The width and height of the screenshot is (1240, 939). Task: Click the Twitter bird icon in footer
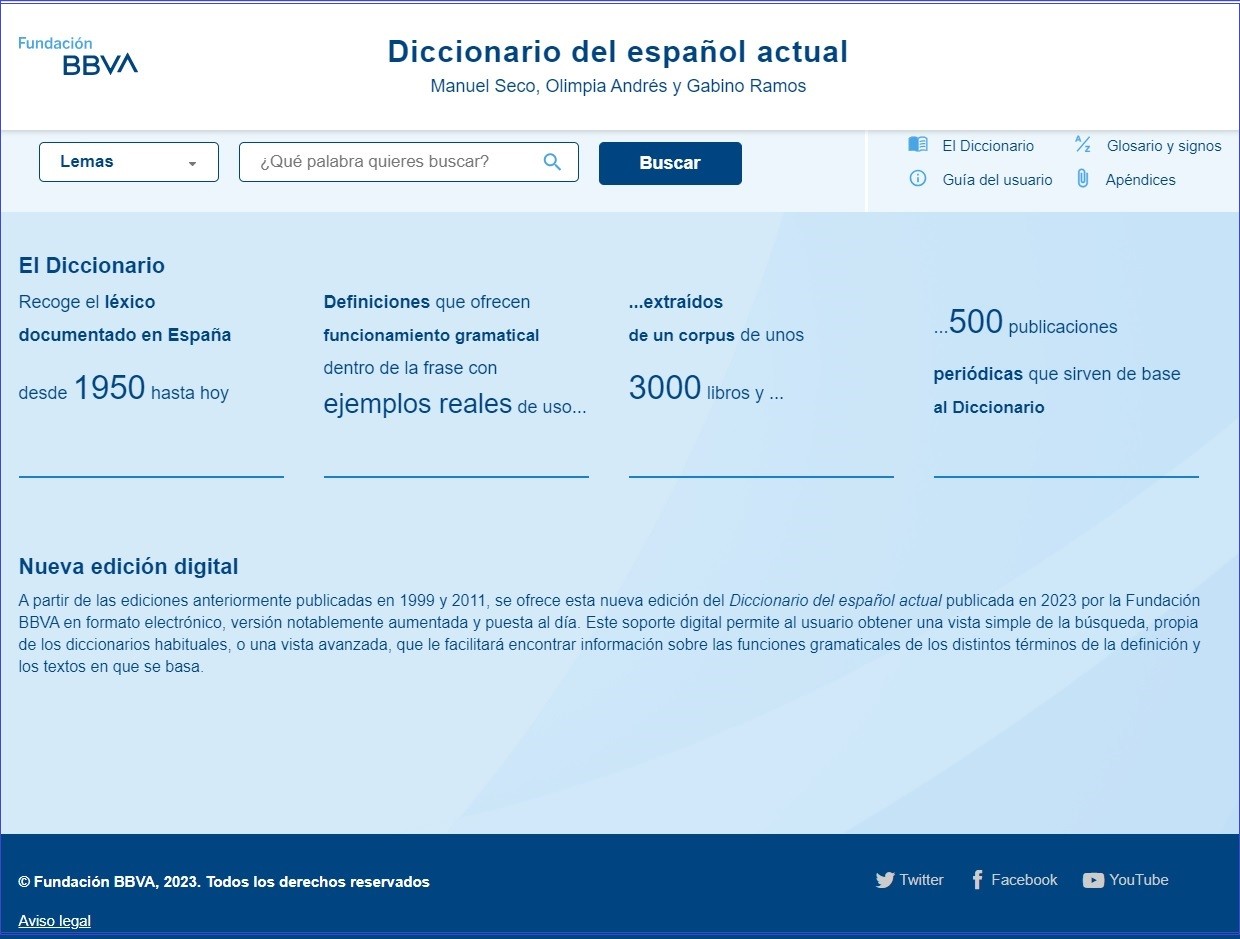click(885, 880)
